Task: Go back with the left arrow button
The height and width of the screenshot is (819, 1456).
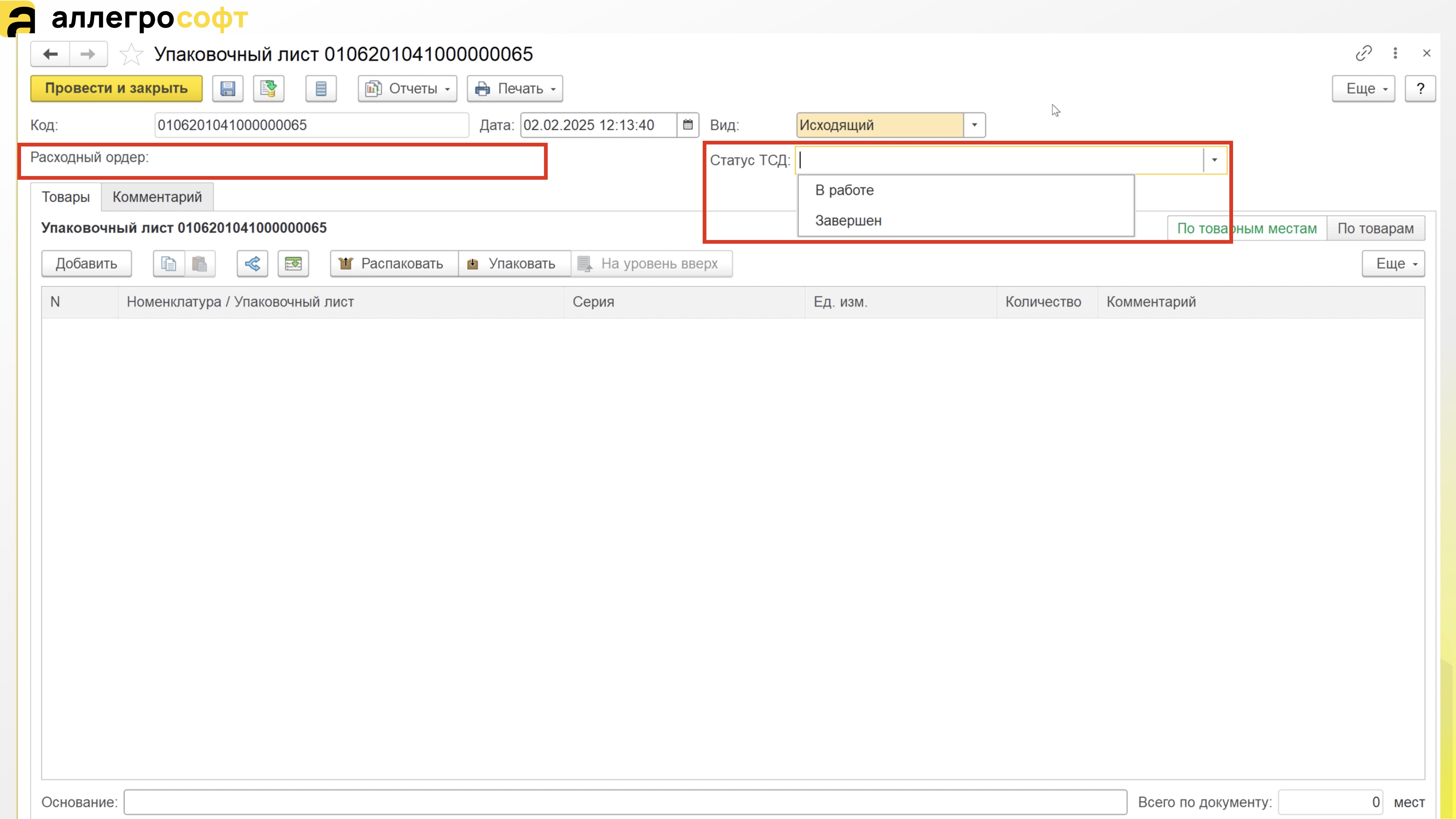Action: pos(50,54)
